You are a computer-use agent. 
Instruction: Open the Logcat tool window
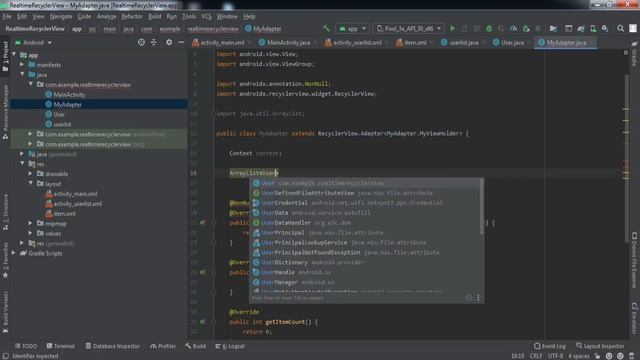tap(230, 346)
